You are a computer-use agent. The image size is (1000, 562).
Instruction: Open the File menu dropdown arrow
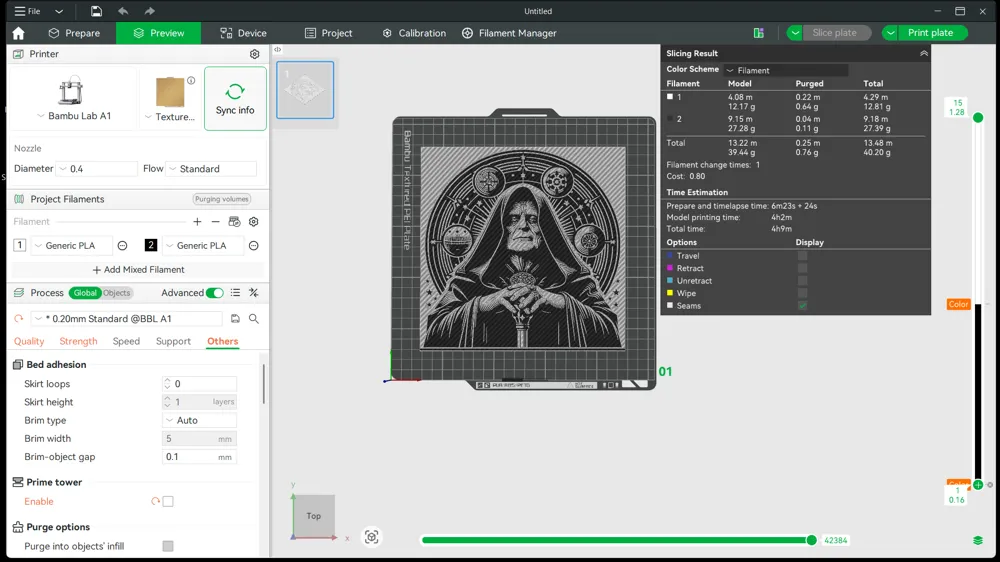click(x=59, y=11)
